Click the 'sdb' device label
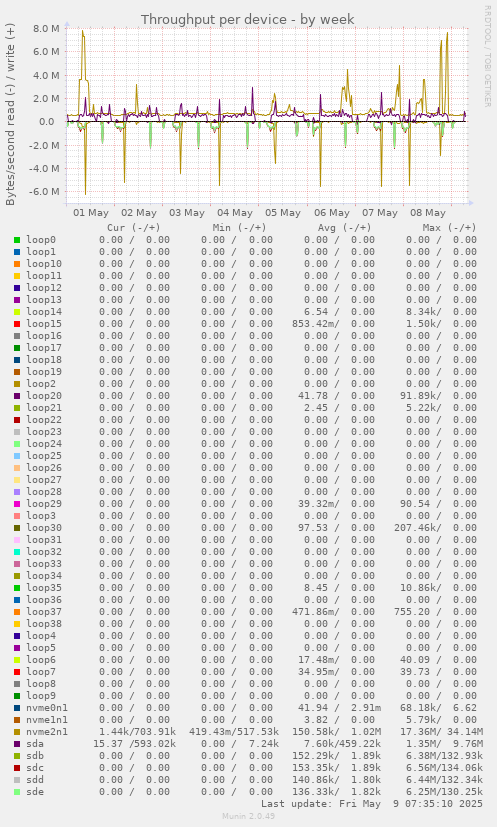 [x=35, y=756]
